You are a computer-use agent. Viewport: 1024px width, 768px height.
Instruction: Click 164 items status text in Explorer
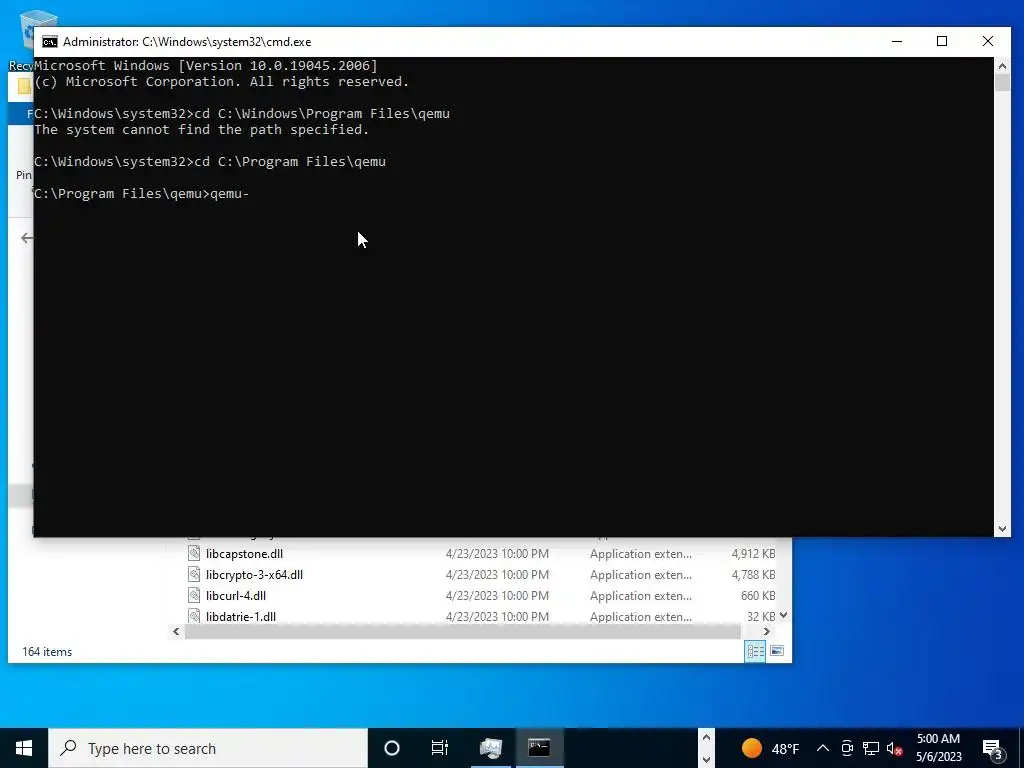tap(47, 652)
